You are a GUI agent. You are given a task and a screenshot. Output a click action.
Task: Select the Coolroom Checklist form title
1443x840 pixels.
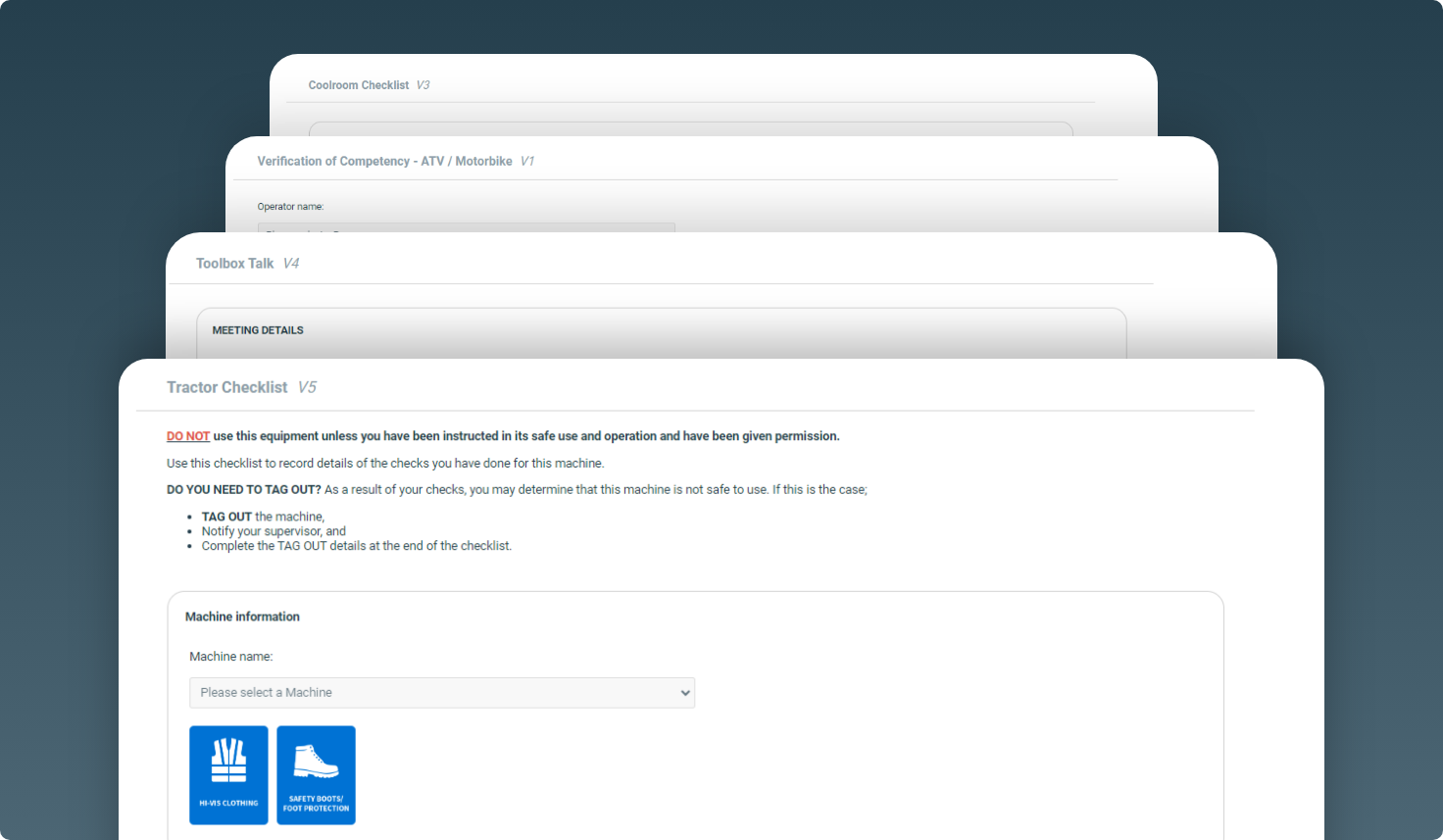pos(358,85)
